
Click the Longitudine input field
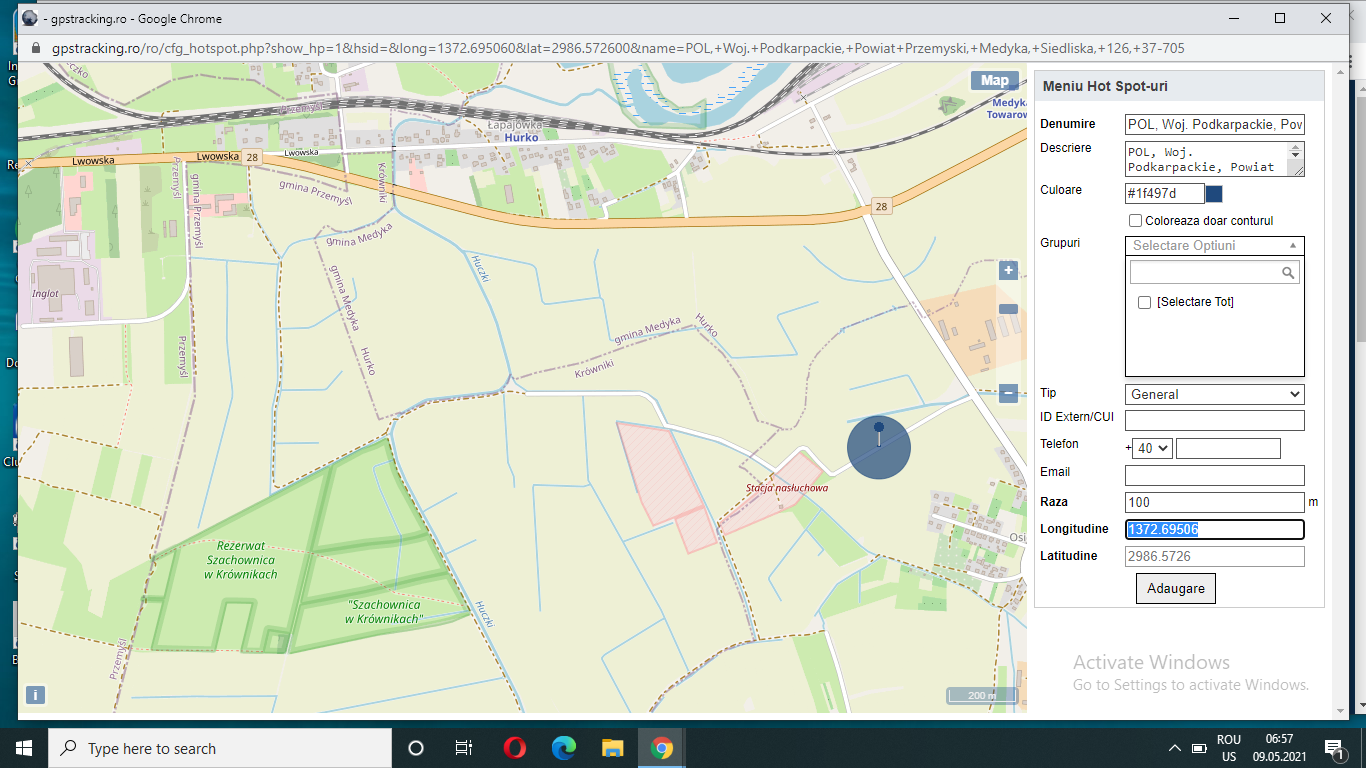[1214, 530]
